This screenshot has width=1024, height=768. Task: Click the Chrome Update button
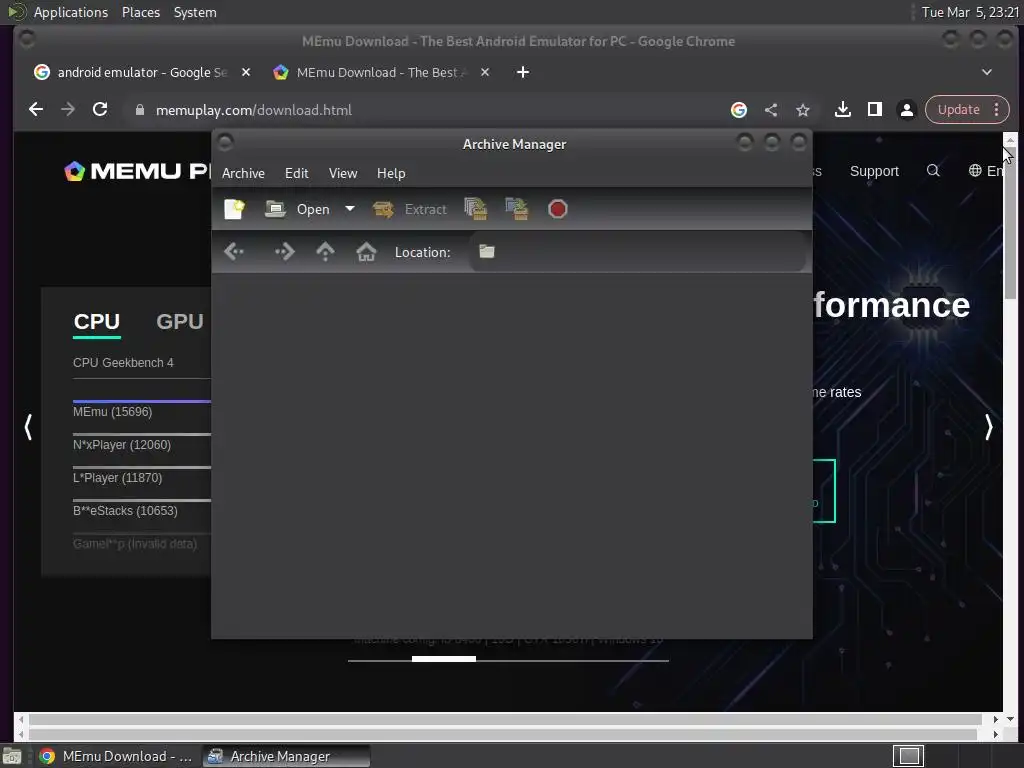pos(959,110)
